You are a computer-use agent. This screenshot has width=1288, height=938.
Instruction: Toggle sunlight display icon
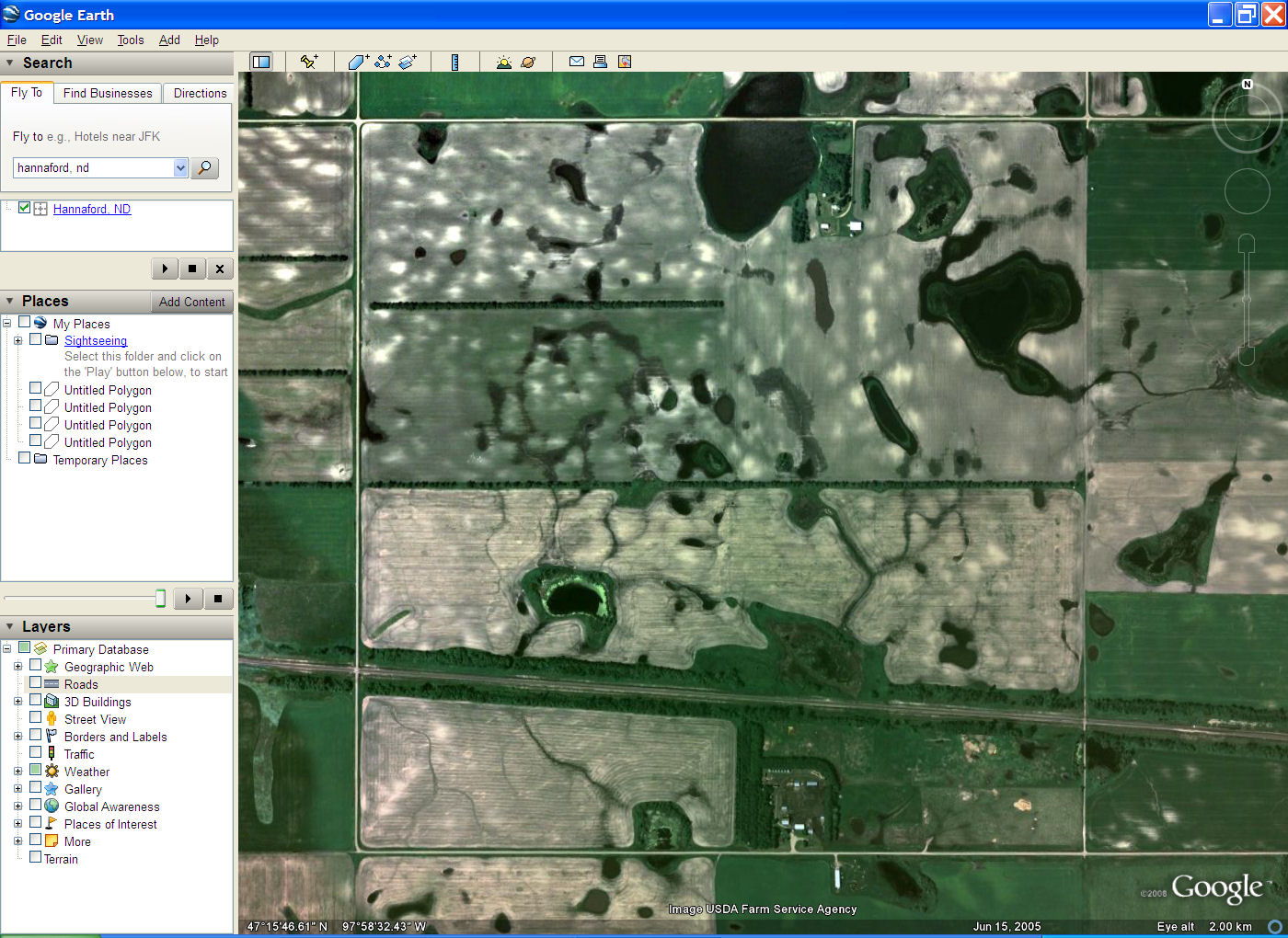pyautogui.click(x=503, y=62)
